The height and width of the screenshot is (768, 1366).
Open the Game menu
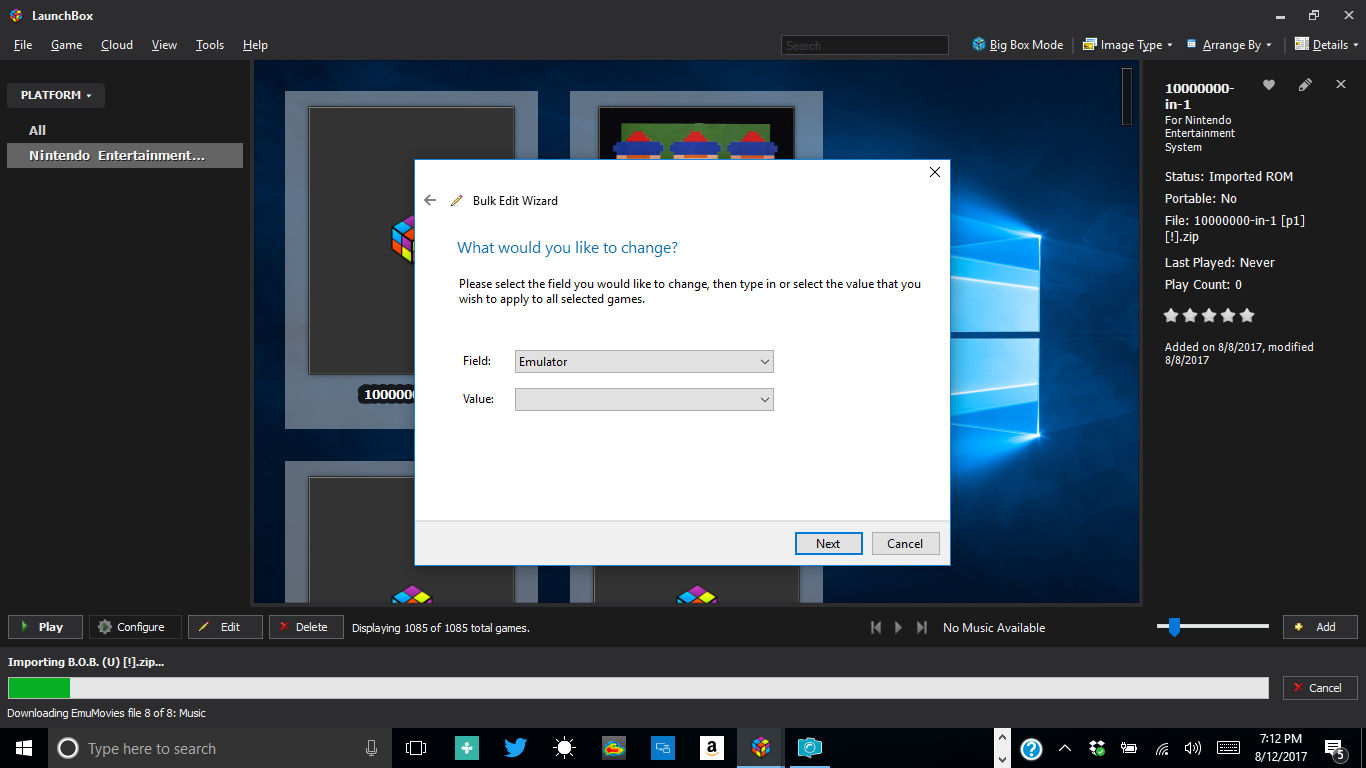(x=66, y=45)
